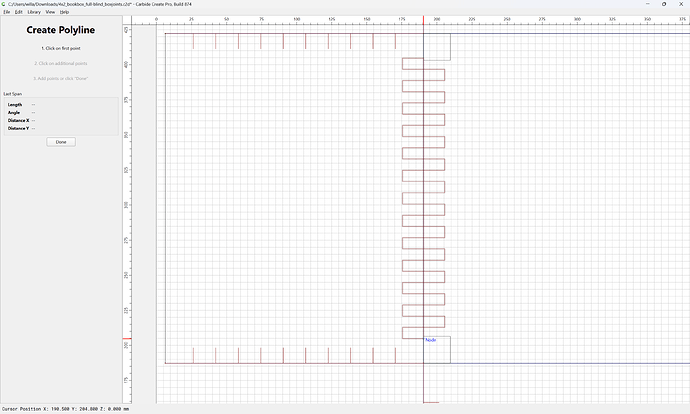Open the View menu
This screenshot has height=414, width=690.
[50, 12]
